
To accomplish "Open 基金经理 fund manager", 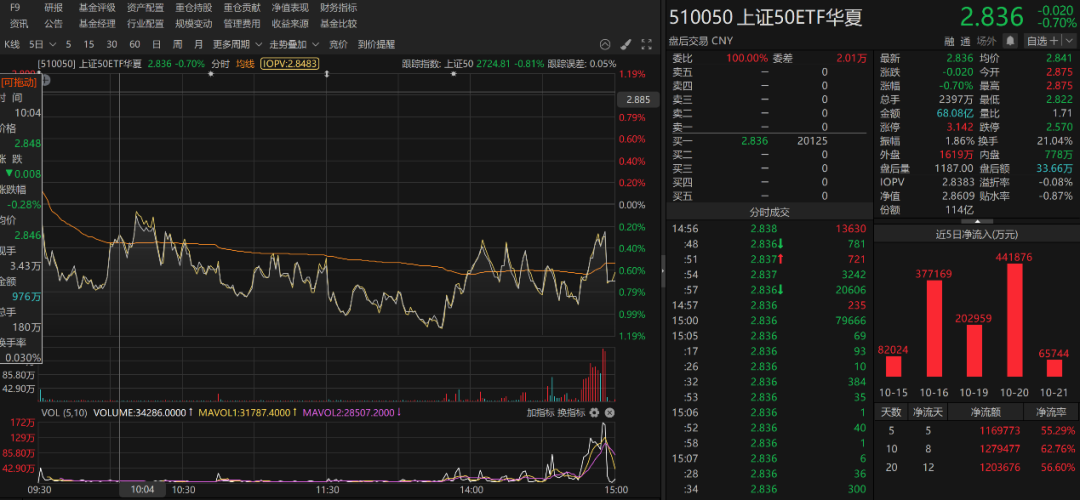I will pos(97,23).
